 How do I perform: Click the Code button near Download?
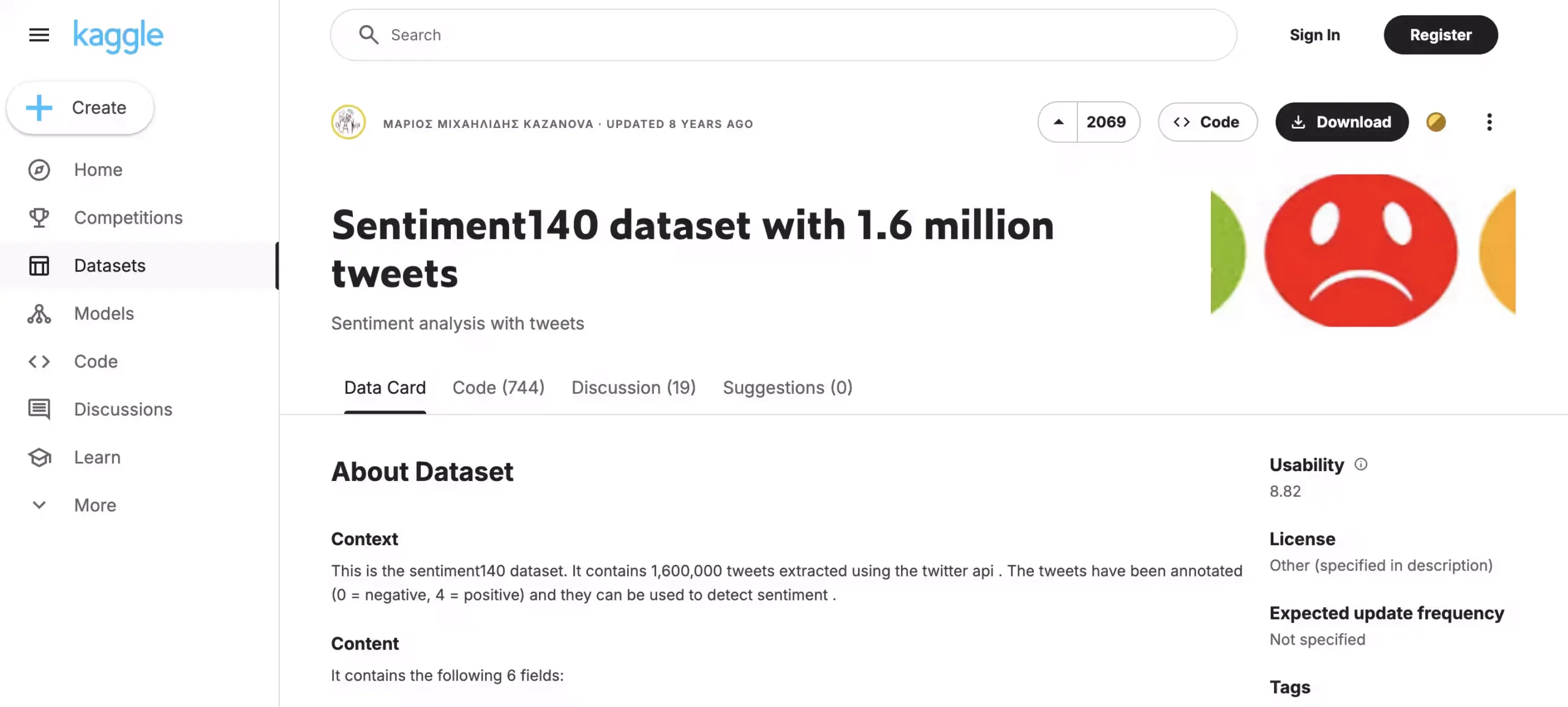click(1207, 122)
